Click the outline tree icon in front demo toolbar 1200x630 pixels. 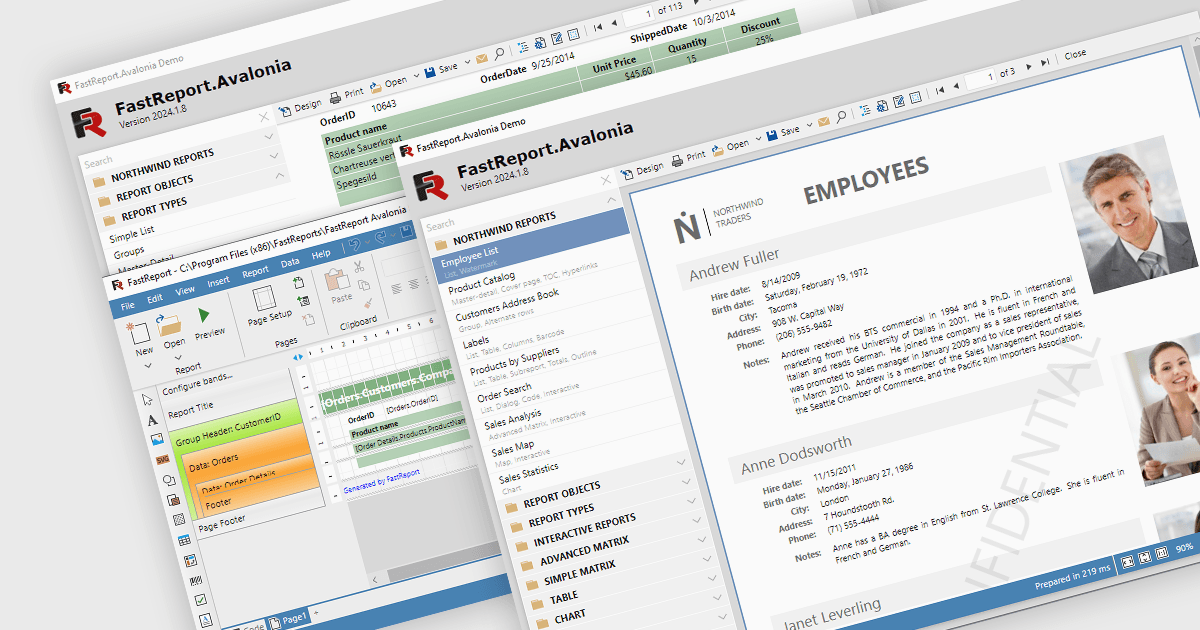pyautogui.click(x=864, y=112)
